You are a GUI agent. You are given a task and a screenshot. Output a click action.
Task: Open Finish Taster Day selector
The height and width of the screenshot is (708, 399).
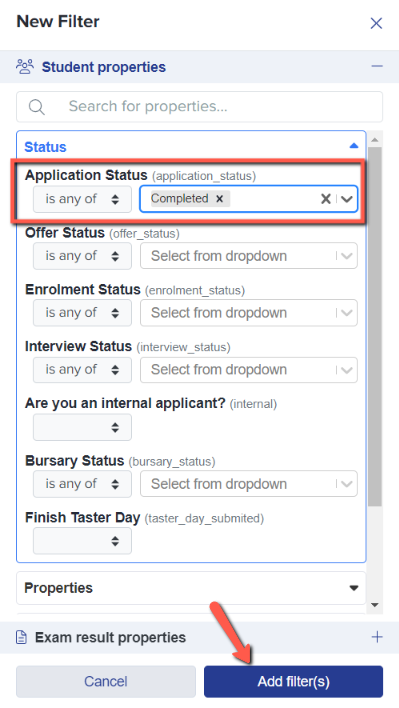82,541
